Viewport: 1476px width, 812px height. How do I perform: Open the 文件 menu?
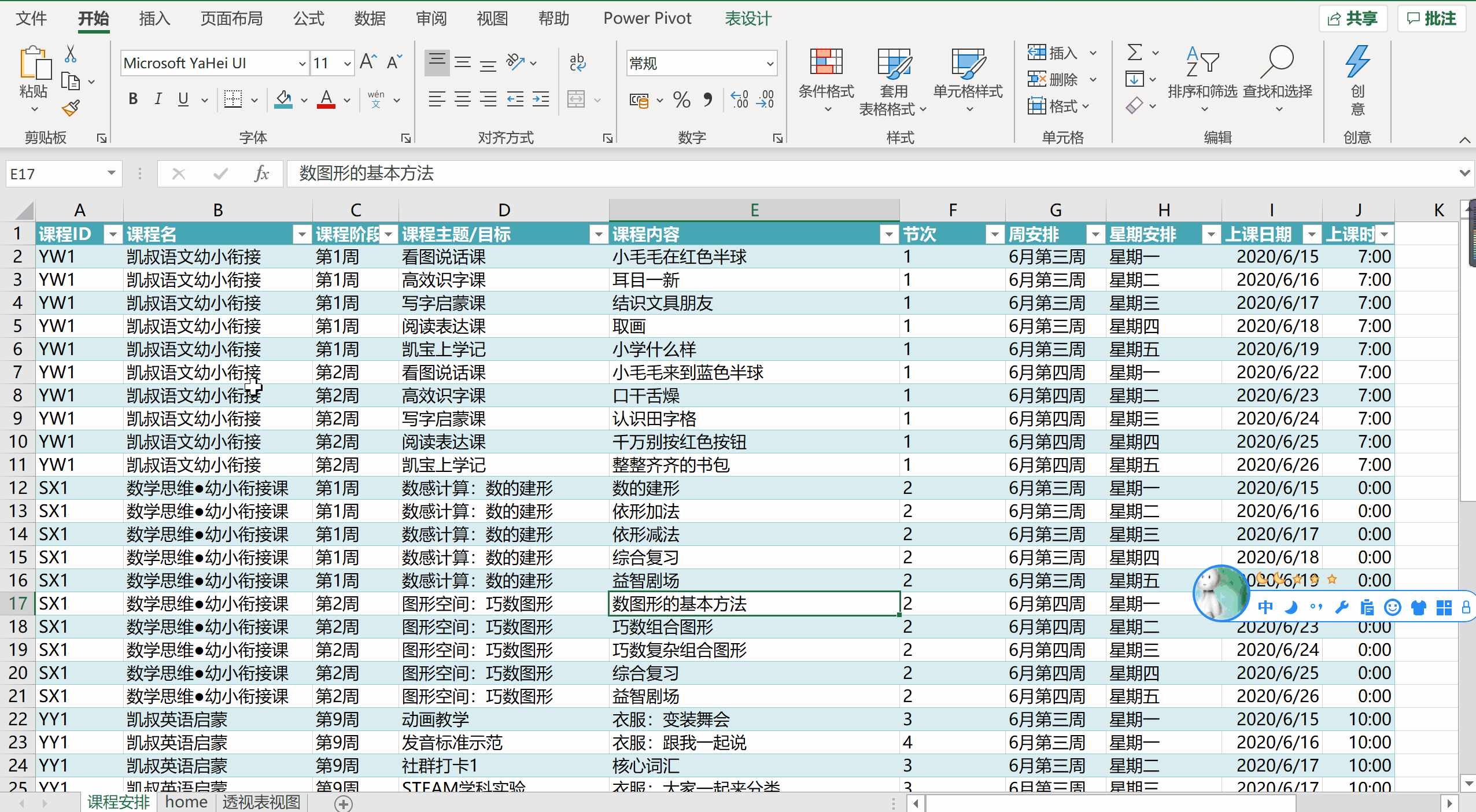(x=31, y=19)
